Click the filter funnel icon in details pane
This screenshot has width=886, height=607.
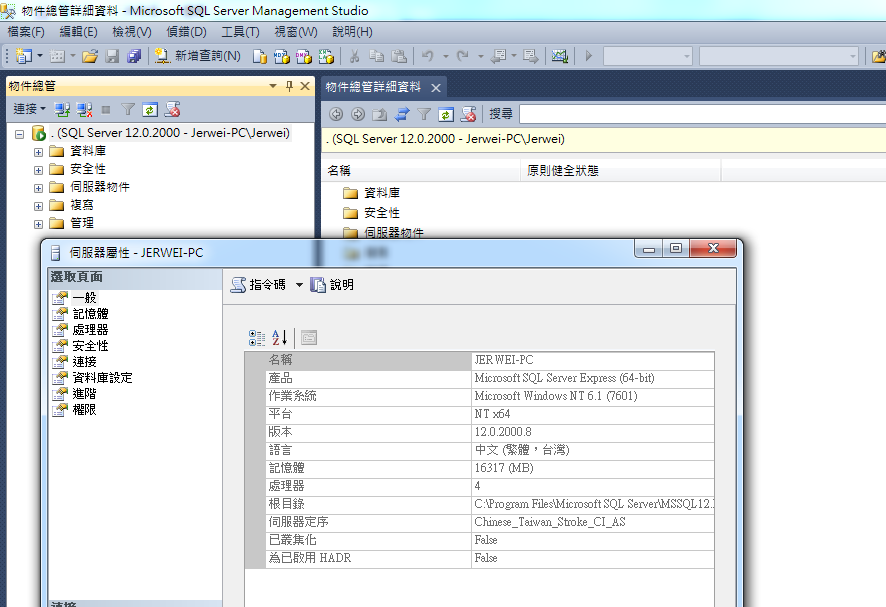[424, 114]
